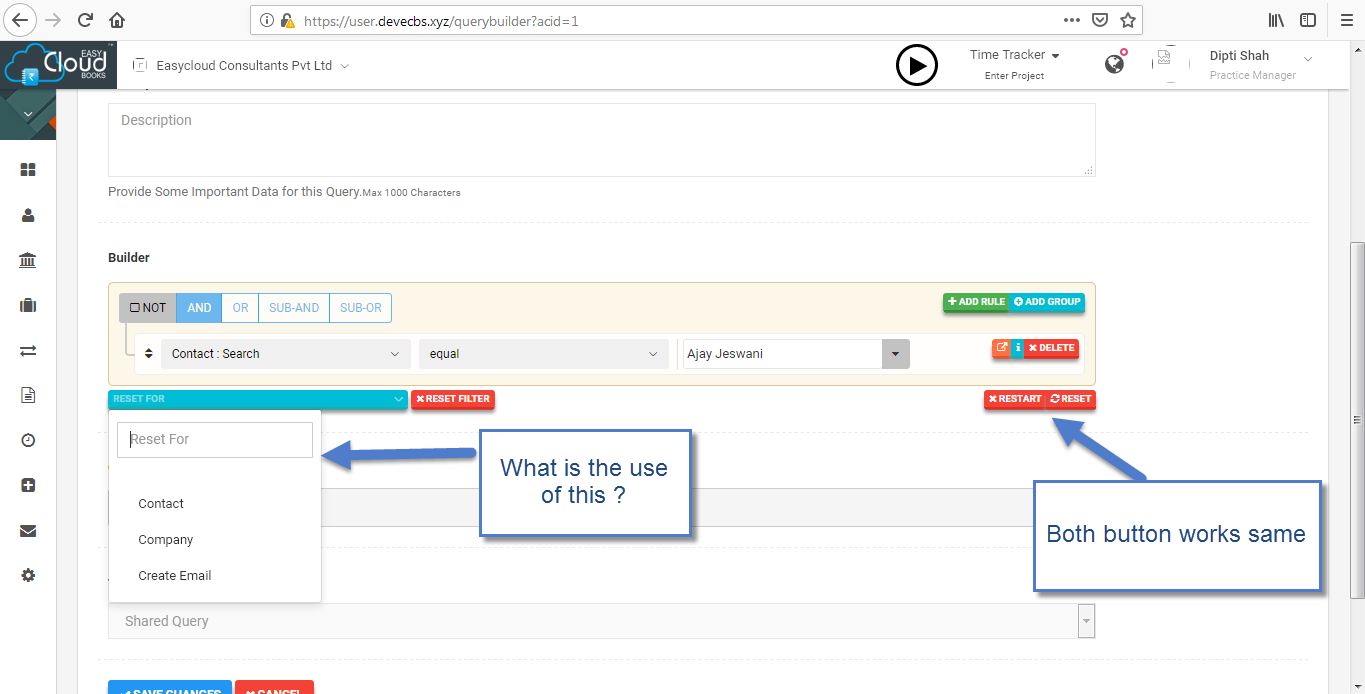Choose Create Email from Reset For list
The height and width of the screenshot is (694, 1365).
(x=175, y=576)
